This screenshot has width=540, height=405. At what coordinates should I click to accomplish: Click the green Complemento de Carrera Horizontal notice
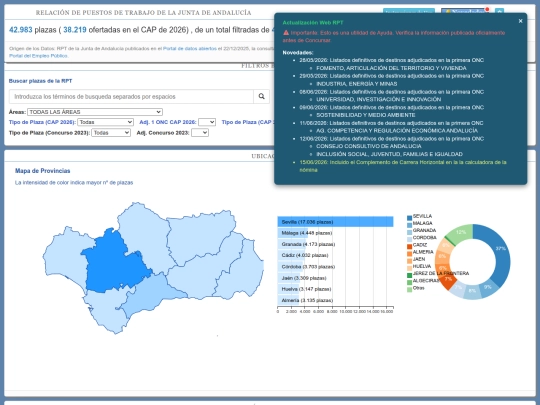(403, 166)
